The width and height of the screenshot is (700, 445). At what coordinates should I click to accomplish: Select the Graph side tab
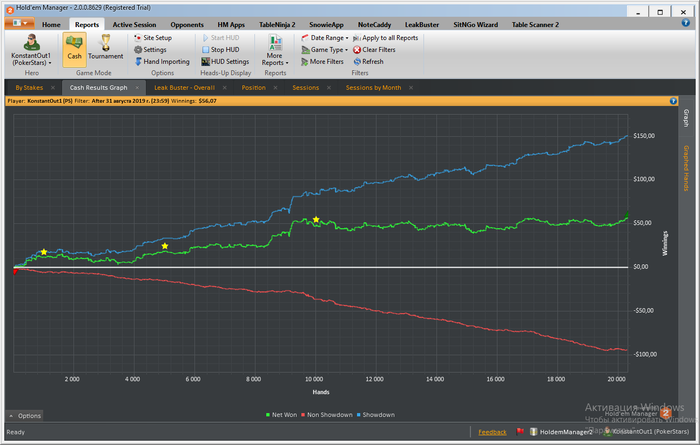pyautogui.click(x=686, y=118)
